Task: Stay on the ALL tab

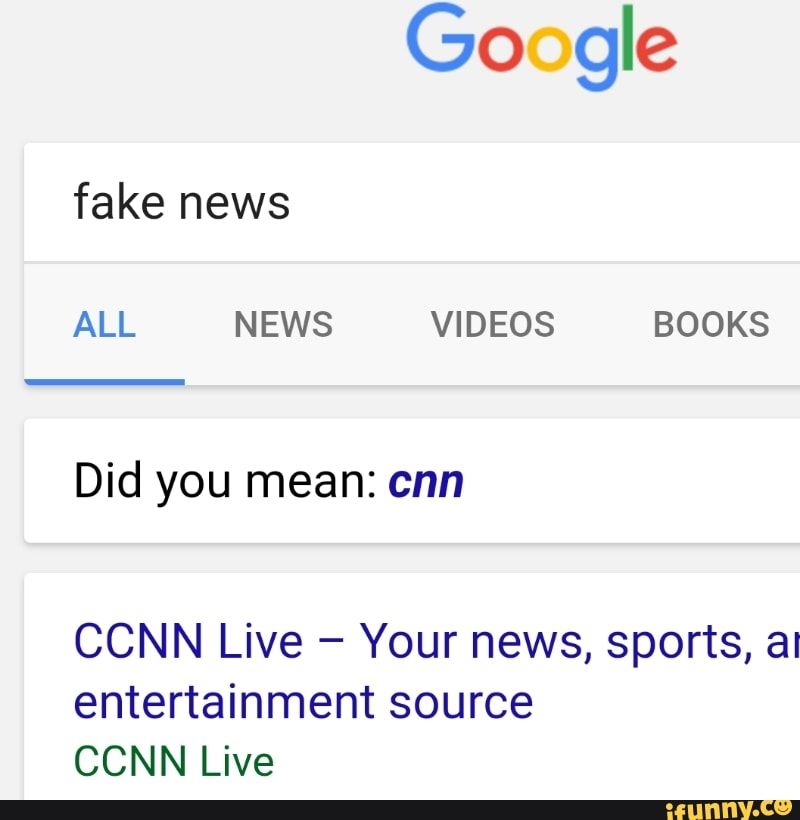Action: (104, 323)
